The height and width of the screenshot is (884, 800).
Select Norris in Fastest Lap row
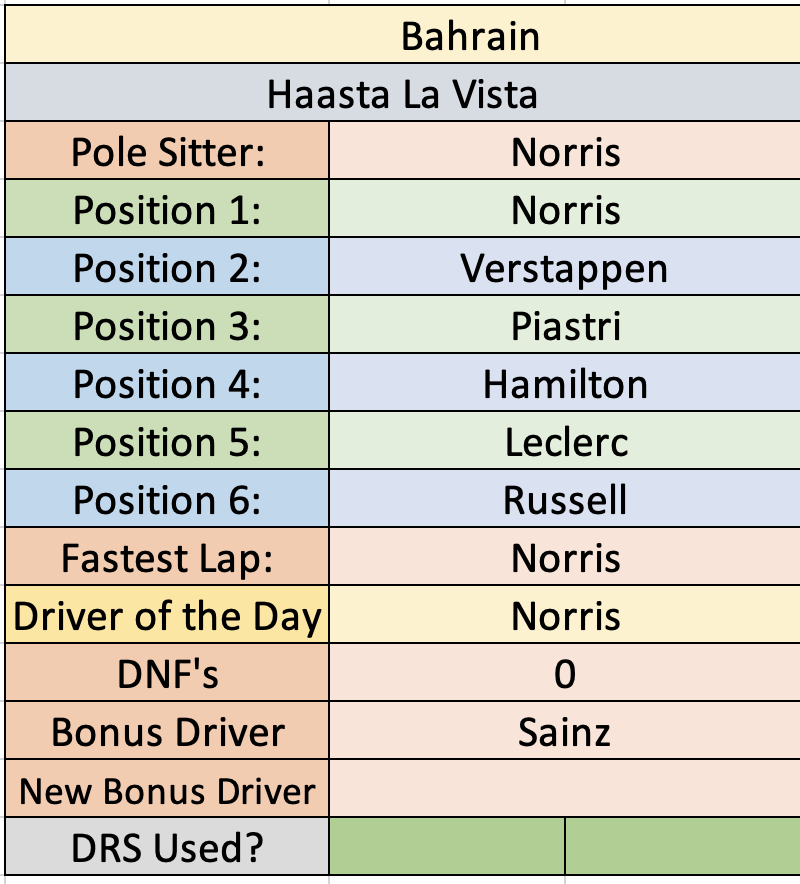565,557
